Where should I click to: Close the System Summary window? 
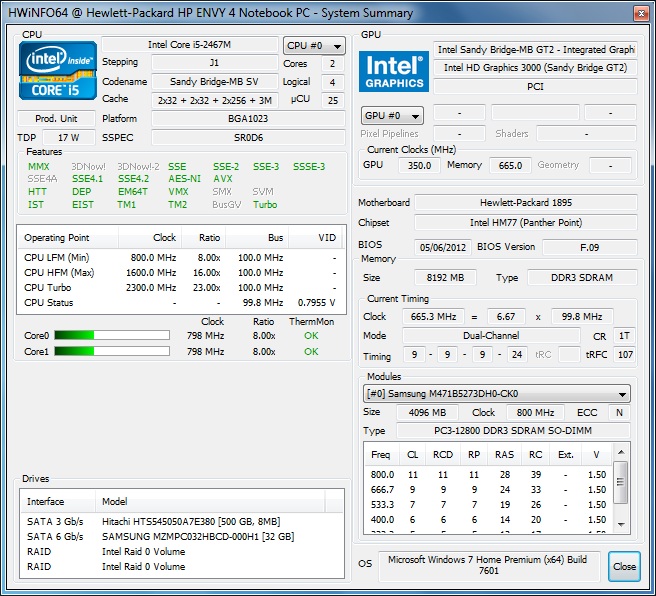click(x=641, y=13)
